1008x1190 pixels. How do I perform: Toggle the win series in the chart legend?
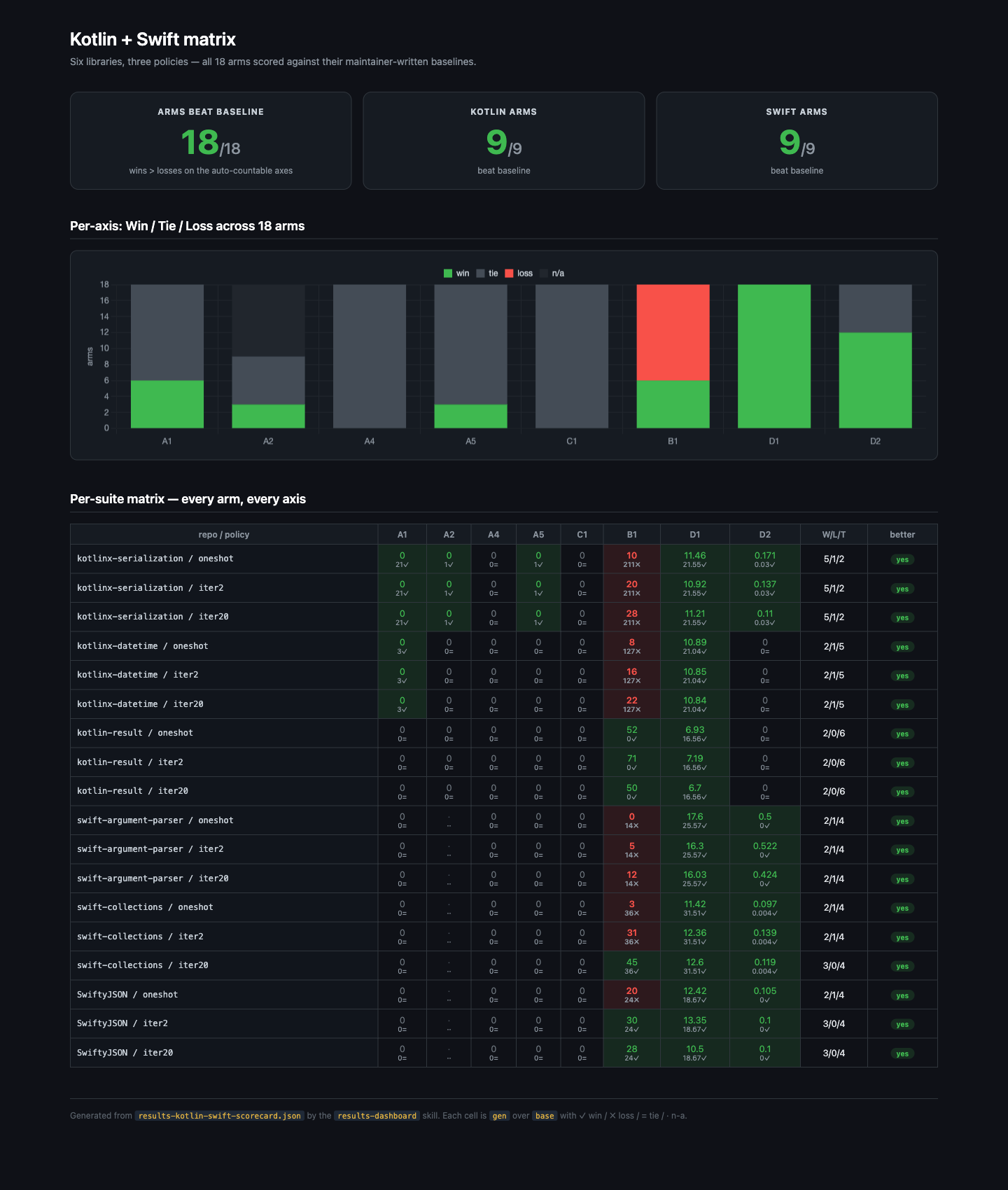456,274
